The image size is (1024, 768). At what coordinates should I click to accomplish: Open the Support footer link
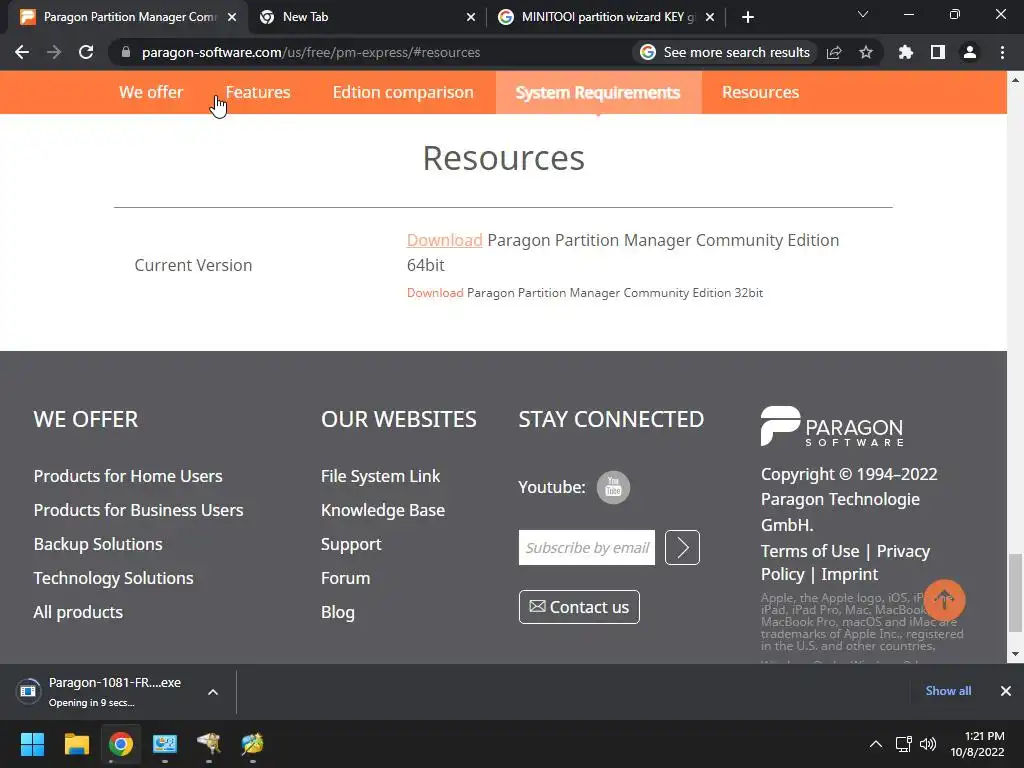[351, 544]
